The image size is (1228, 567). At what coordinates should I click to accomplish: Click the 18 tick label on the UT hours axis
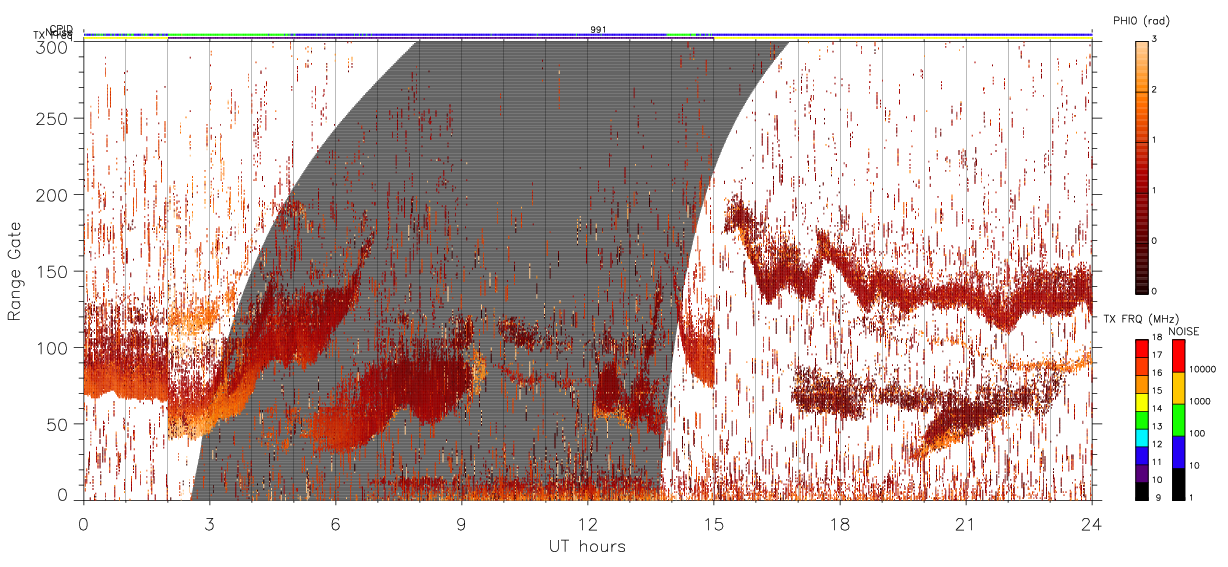[840, 523]
